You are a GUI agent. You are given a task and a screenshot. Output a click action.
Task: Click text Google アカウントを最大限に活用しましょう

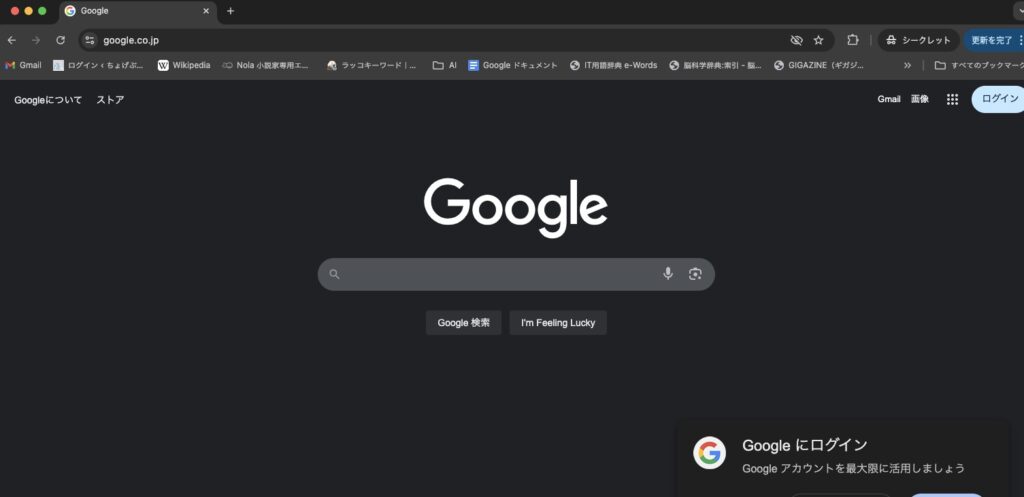(x=854, y=469)
